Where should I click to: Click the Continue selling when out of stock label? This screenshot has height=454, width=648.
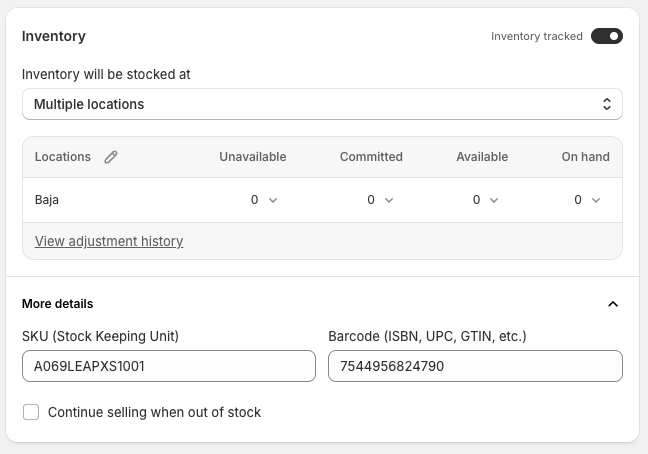point(154,412)
